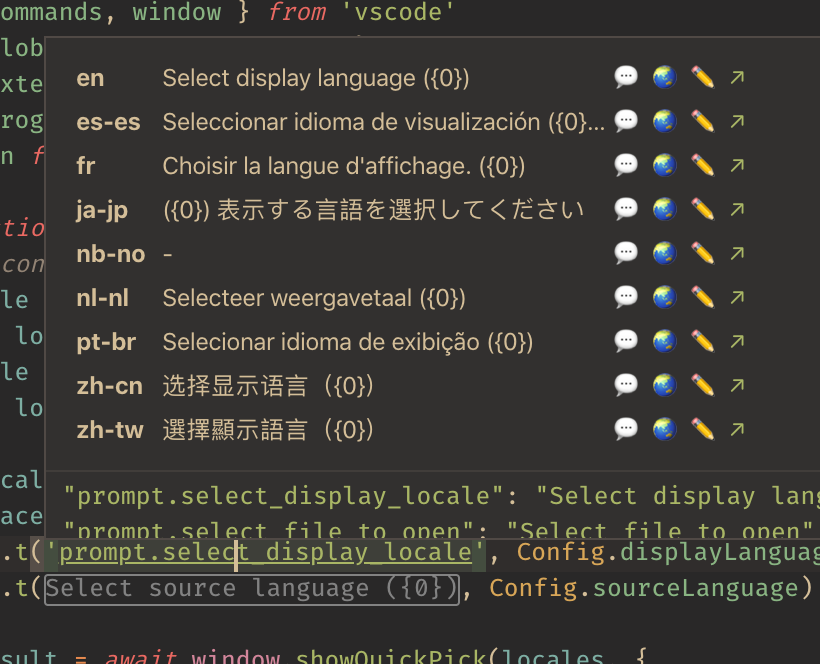Screen dimensions: 820x664
Task: Edit the zh-tw translation with pencil icon
Action: 701,429
